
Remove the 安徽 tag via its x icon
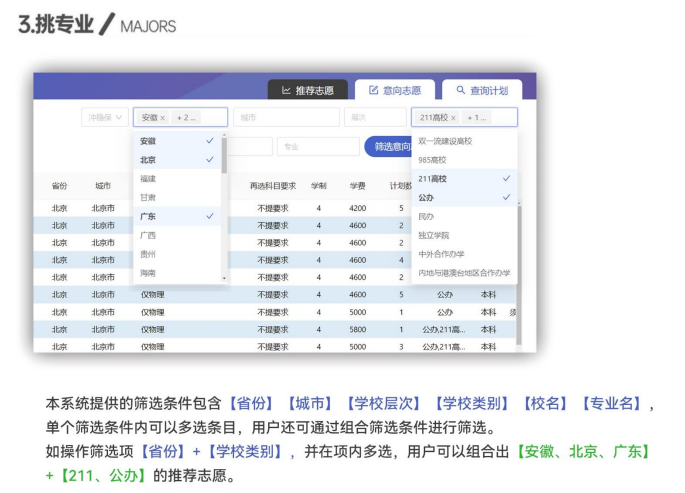pos(163,118)
